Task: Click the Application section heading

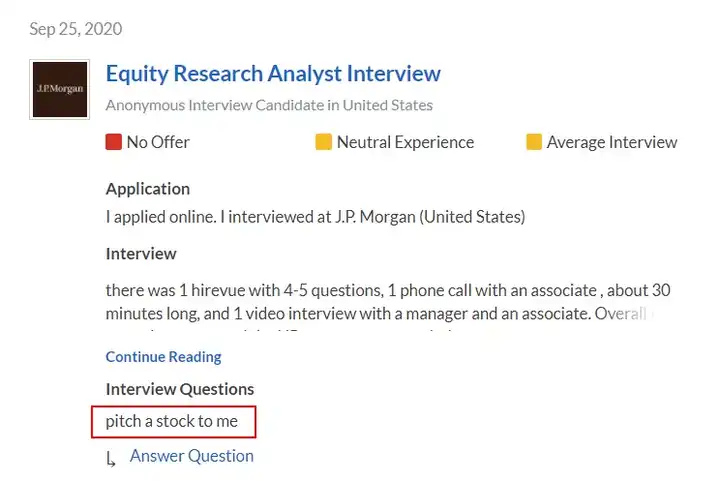Action: [148, 189]
